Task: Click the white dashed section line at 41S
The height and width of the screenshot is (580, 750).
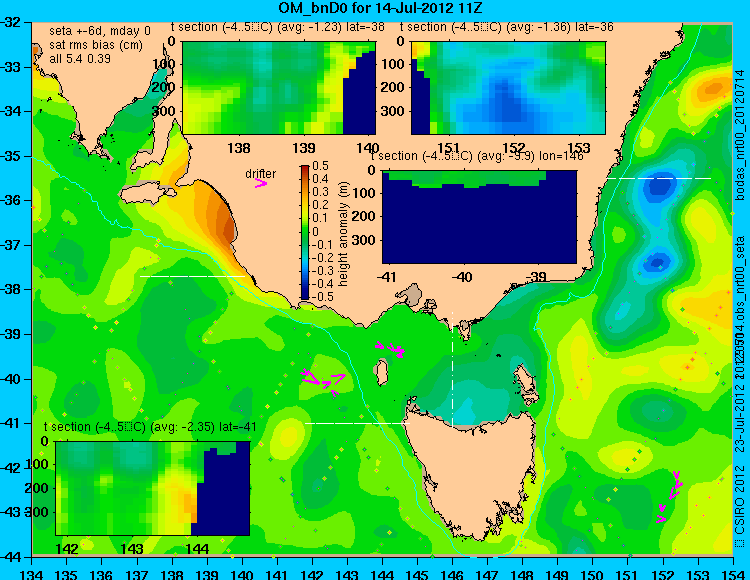Action: [357, 423]
